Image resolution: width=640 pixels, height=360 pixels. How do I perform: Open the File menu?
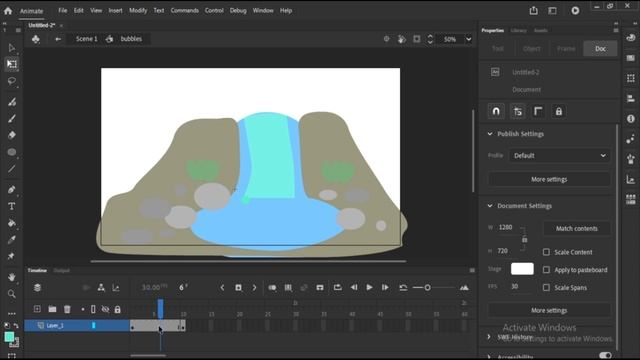[62, 11]
